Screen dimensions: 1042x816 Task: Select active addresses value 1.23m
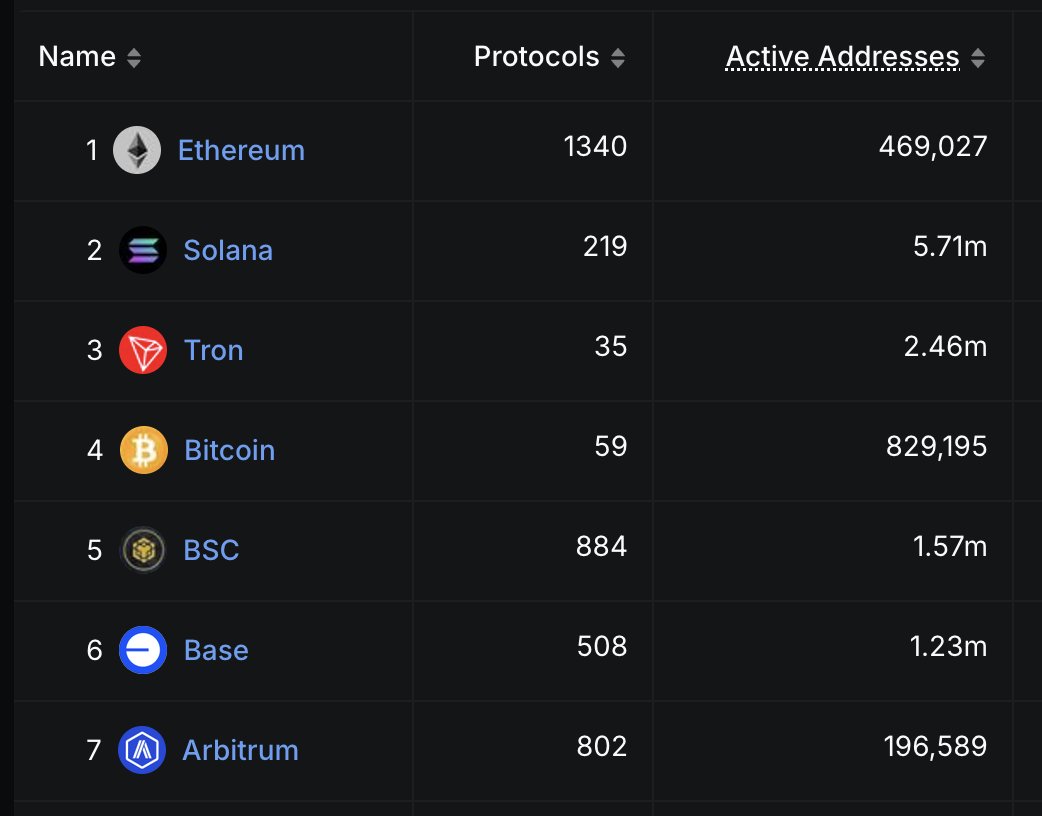coord(948,647)
